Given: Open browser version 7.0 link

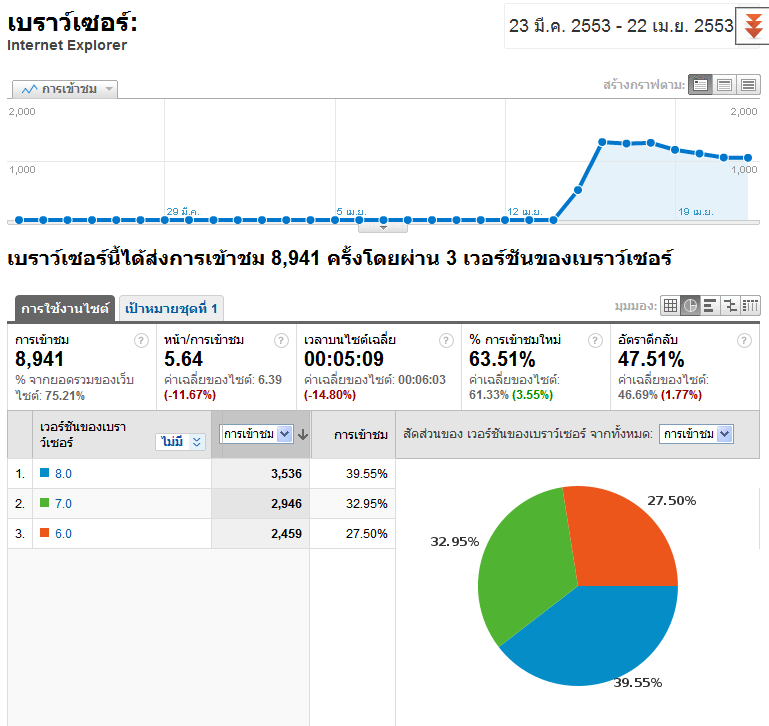Looking at the screenshot, I should (63, 504).
